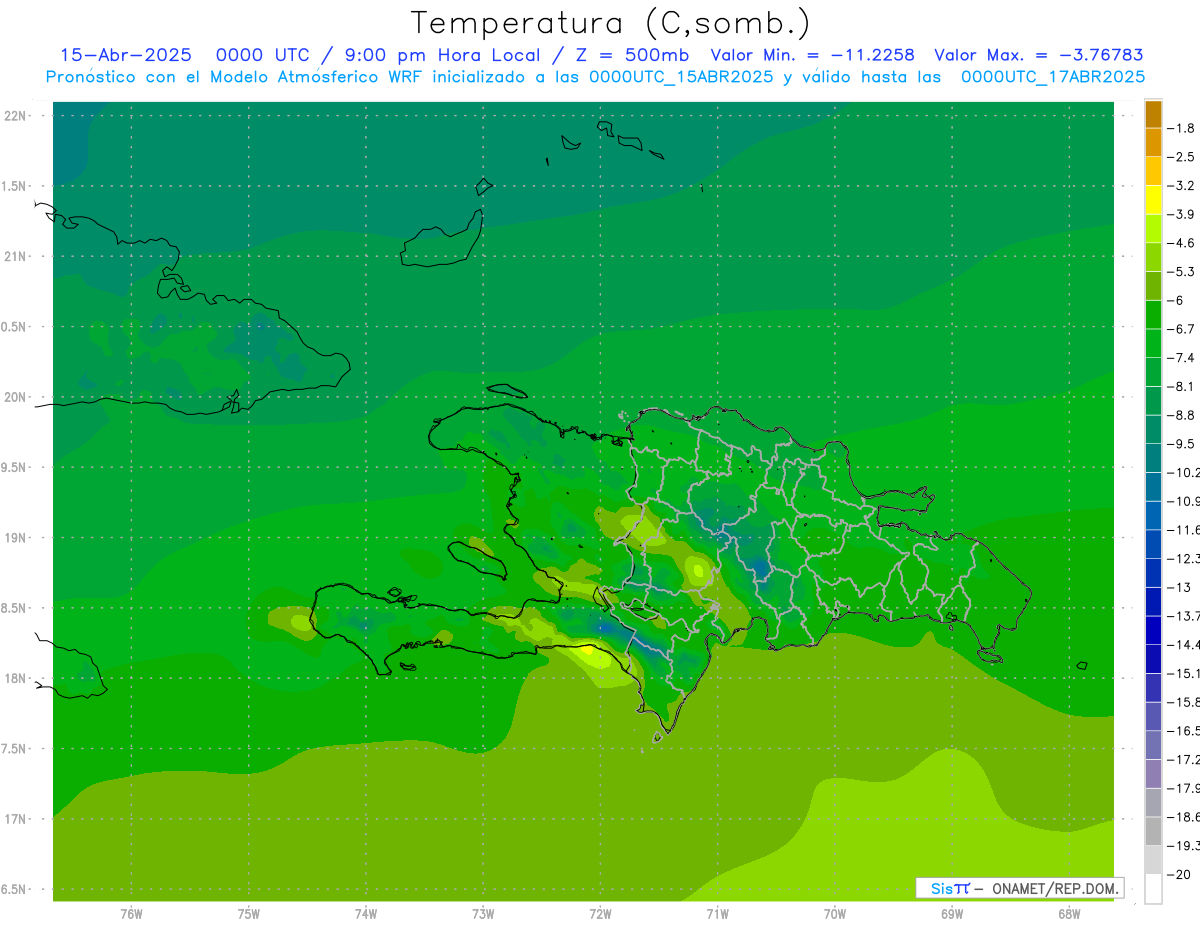
Task: Click the "-4.6" legend value
Action: tap(1181, 243)
